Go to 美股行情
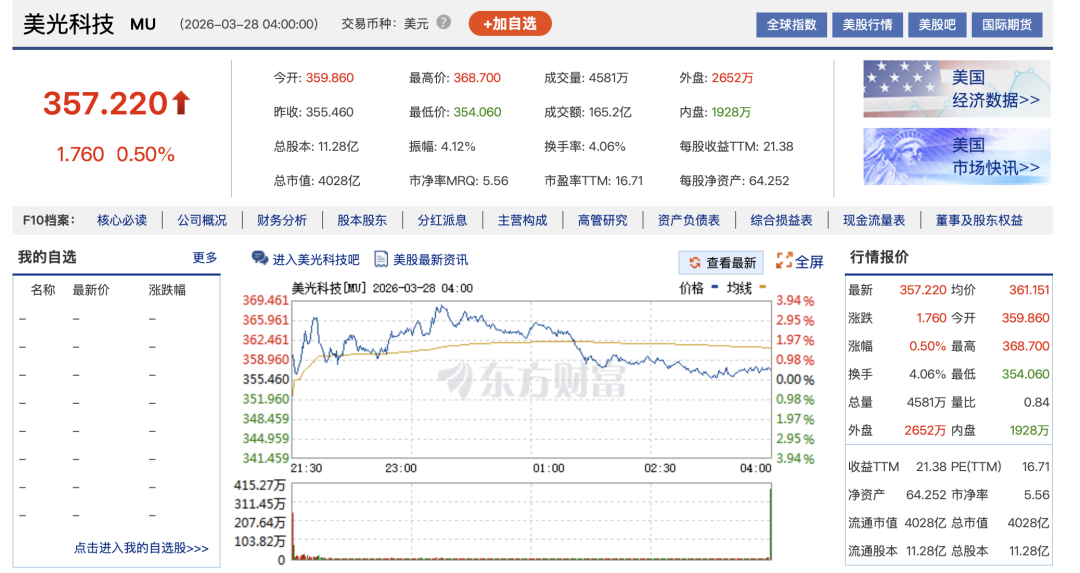This screenshot has height=573, width=1080. pyautogui.click(x=867, y=25)
